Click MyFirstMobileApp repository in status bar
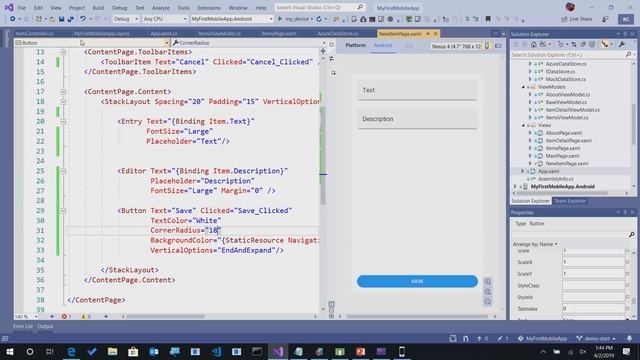The image size is (640, 360). (x=542, y=338)
